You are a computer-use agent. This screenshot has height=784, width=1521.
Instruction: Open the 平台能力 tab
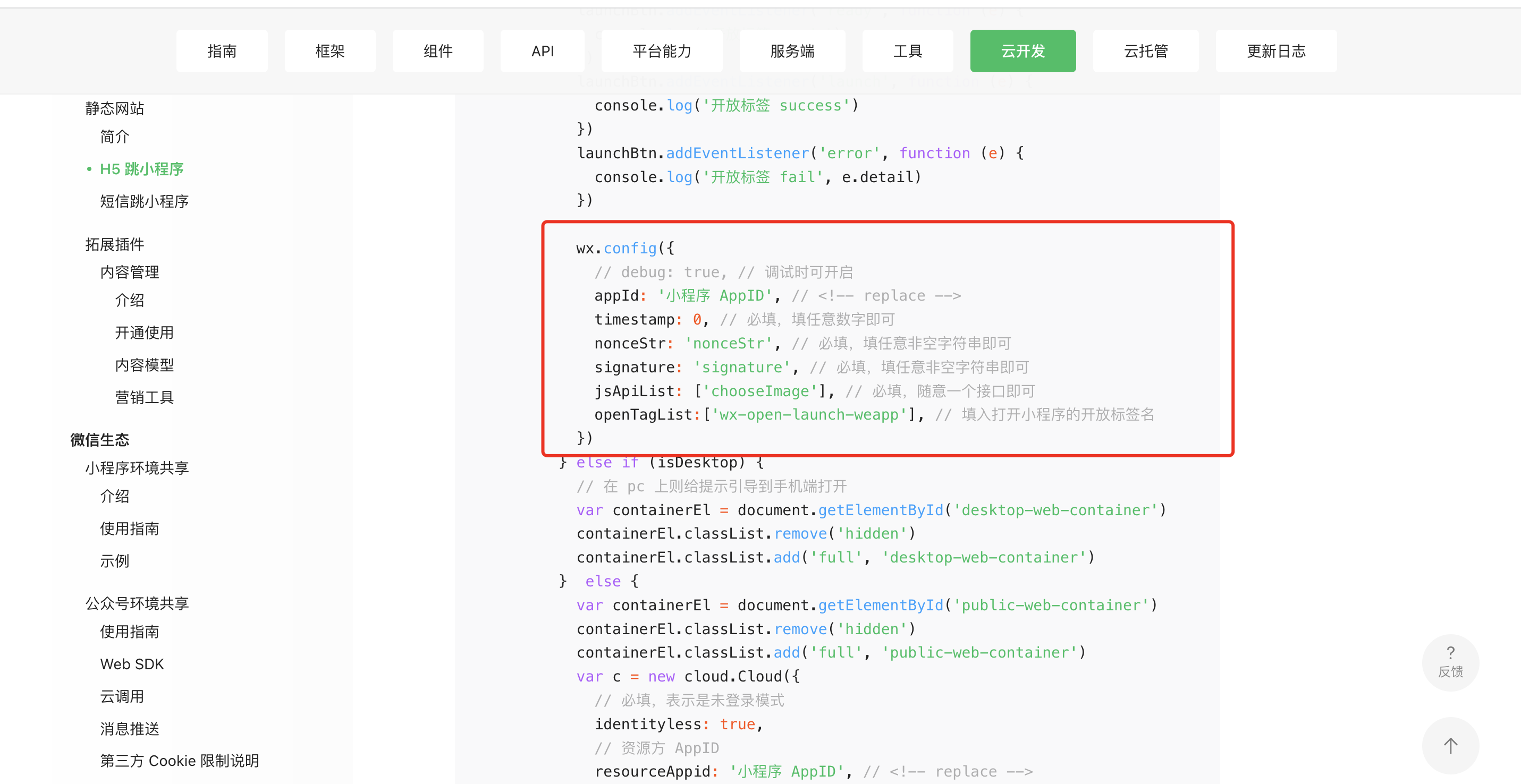point(661,52)
